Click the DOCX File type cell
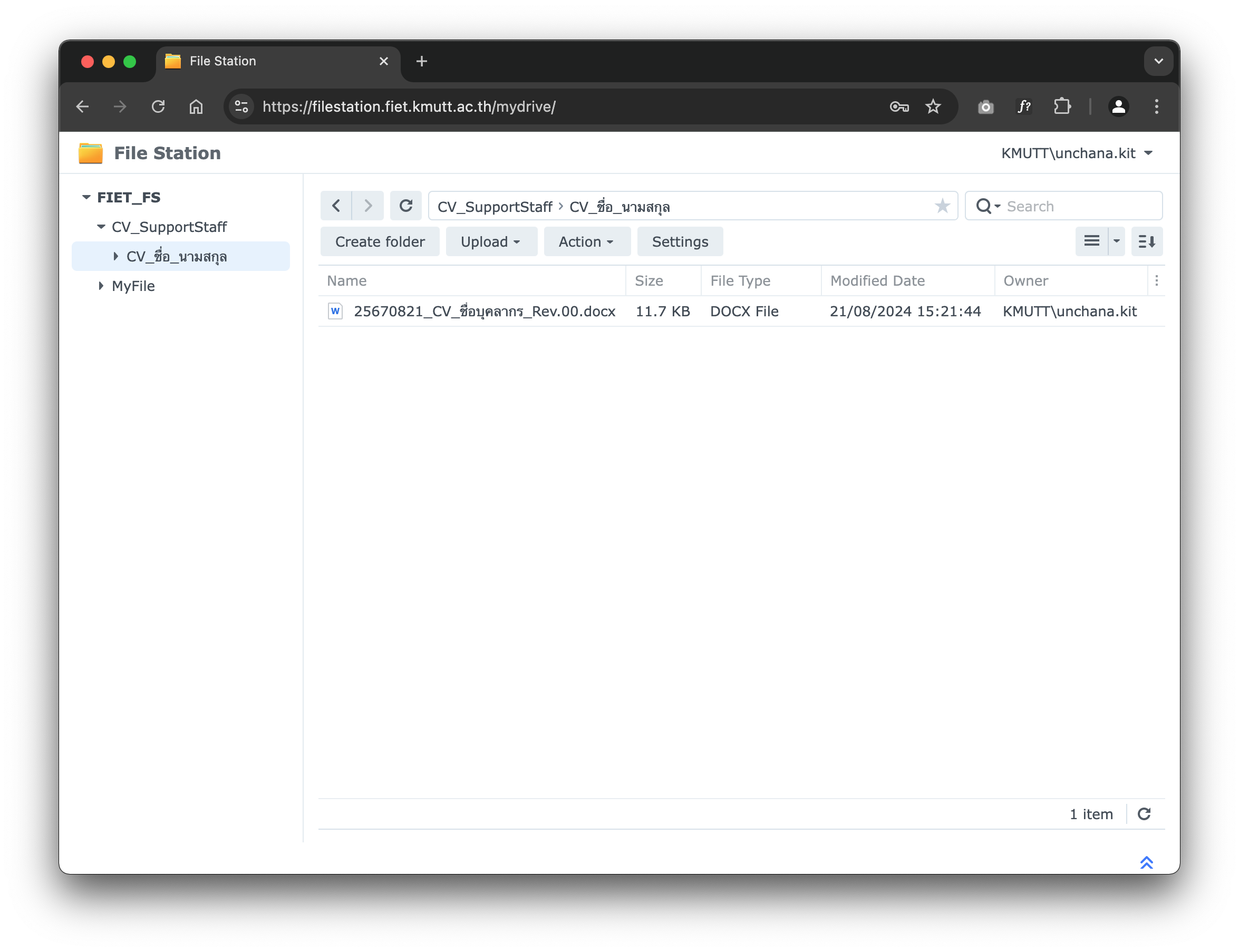The height and width of the screenshot is (952, 1239). [744, 311]
